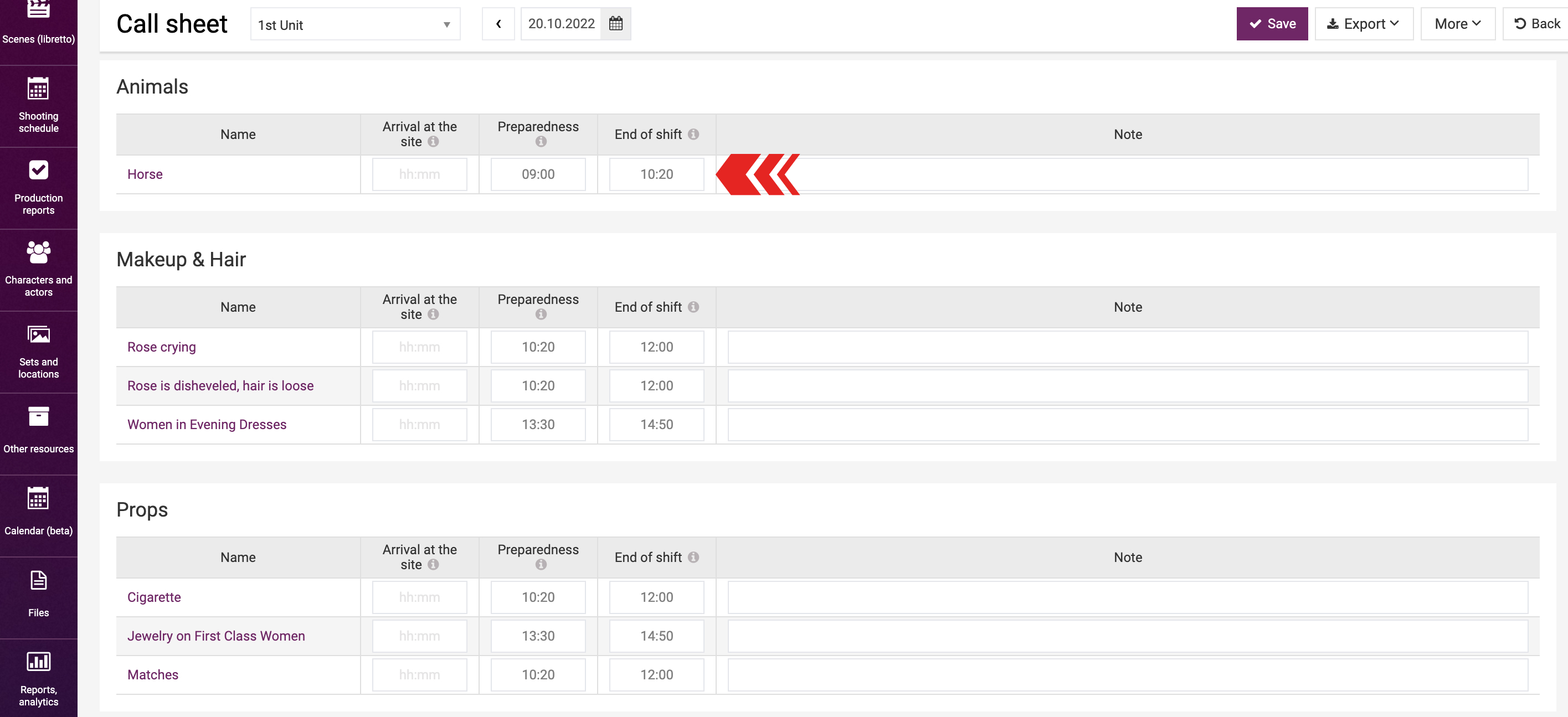Open the Rose crying makeup link
Viewport: 1568px width, 717px height.
(x=161, y=347)
